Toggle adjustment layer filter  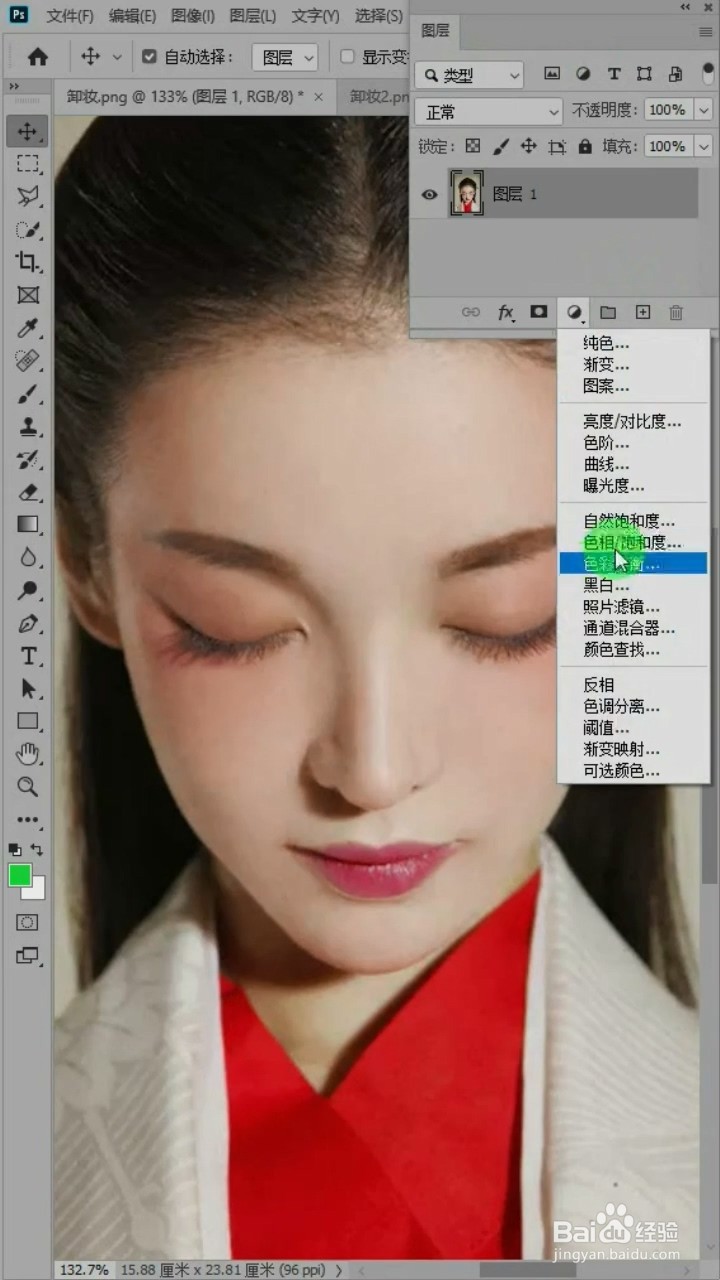[x=583, y=74]
